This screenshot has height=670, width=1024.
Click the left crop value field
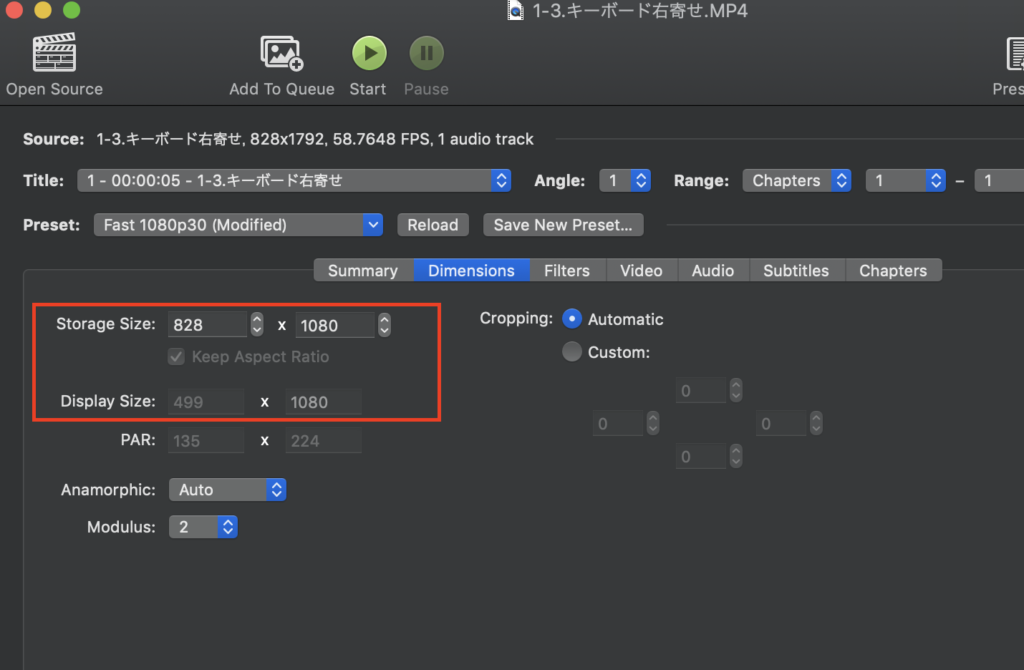[x=618, y=424]
